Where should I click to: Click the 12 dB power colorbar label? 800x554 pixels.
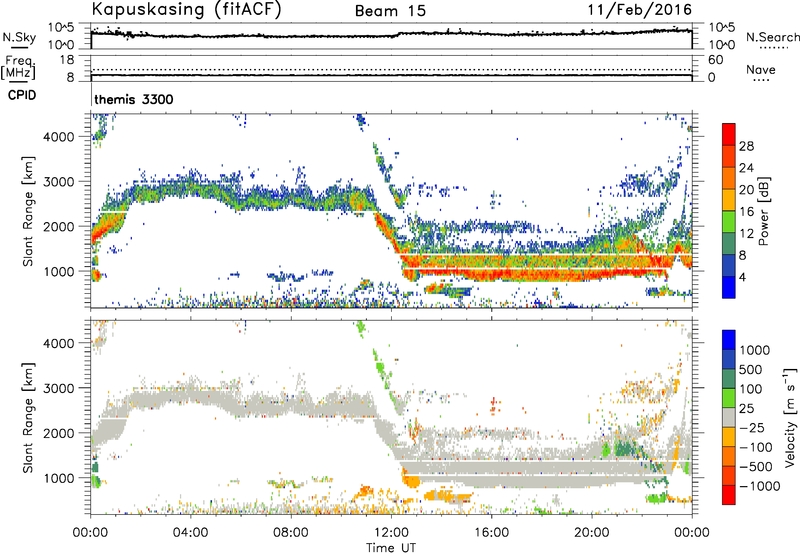(746, 234)
